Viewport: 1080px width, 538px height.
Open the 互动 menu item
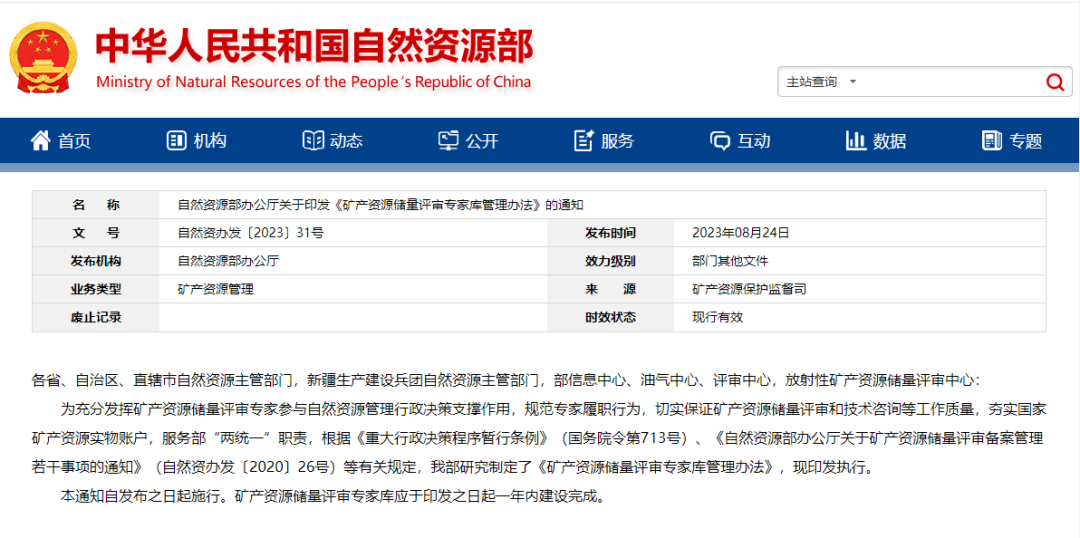tap(740, 141)
